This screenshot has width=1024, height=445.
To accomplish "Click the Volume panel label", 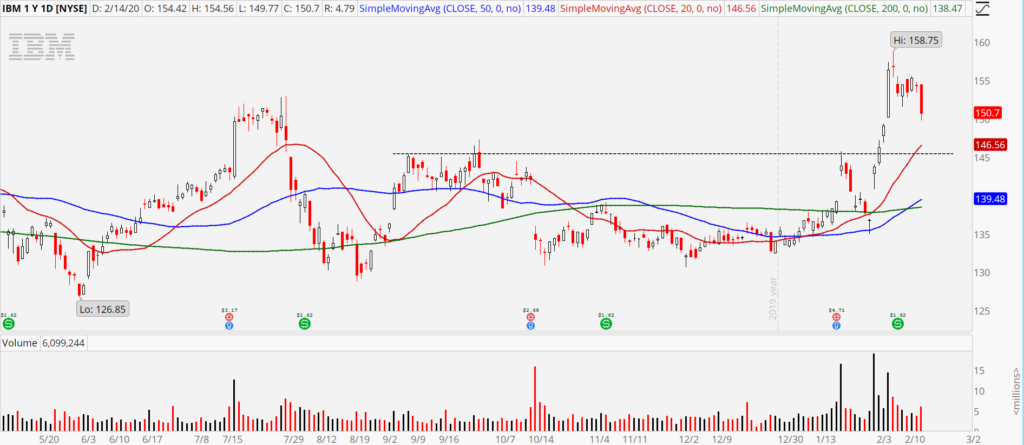I will pyautogui.click(x=18, y=342).
